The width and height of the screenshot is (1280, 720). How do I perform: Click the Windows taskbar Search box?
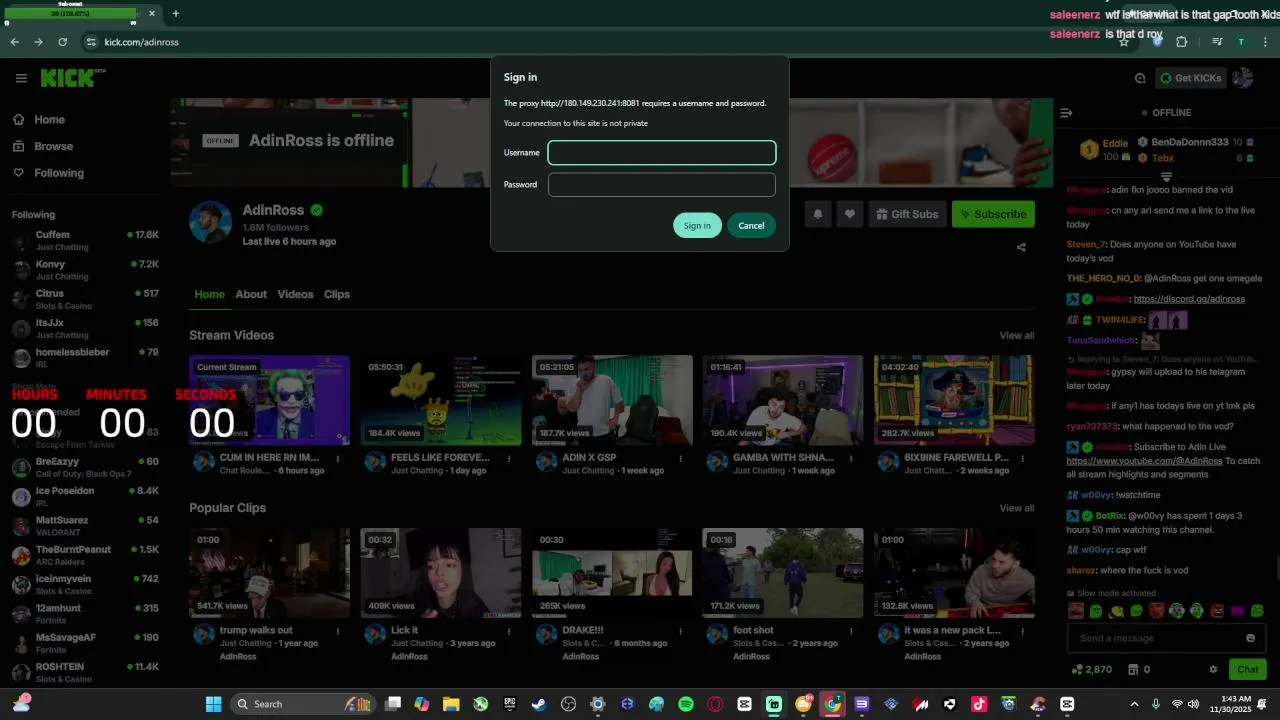tap(303, 704)
